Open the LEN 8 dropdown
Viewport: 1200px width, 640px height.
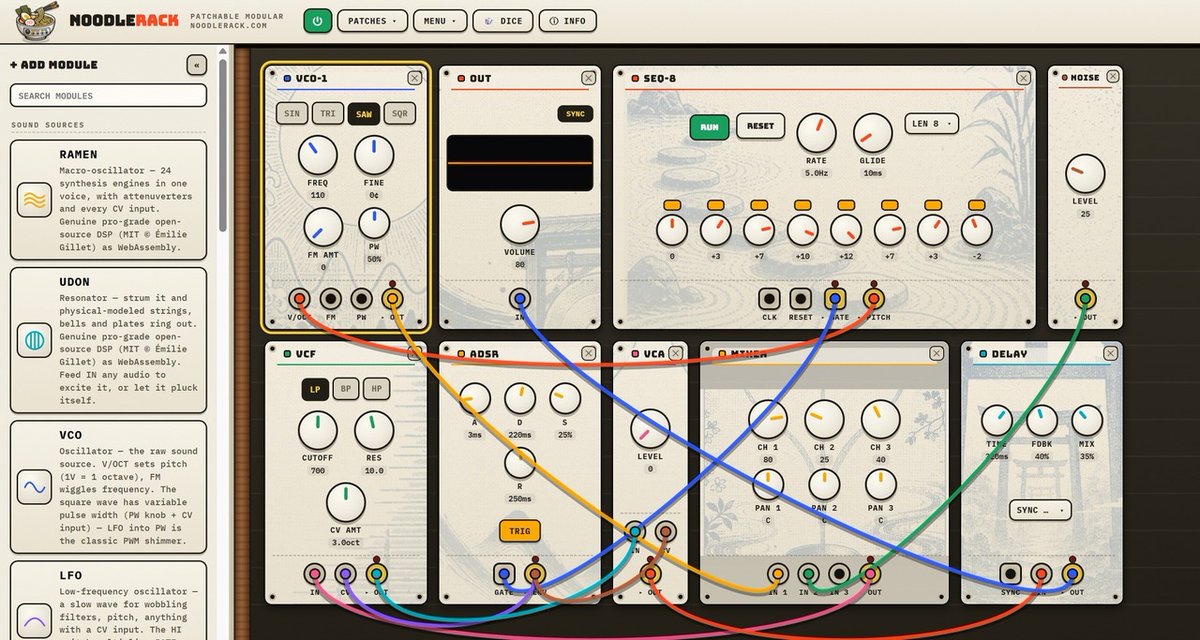coord(931,123)
